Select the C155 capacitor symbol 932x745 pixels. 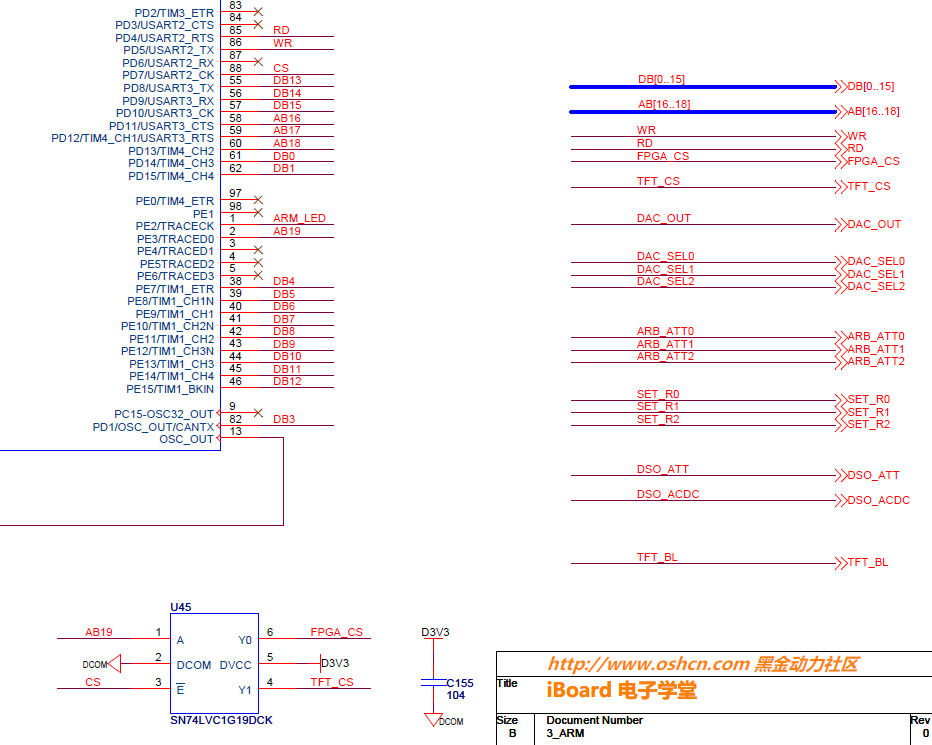[434, 682]
